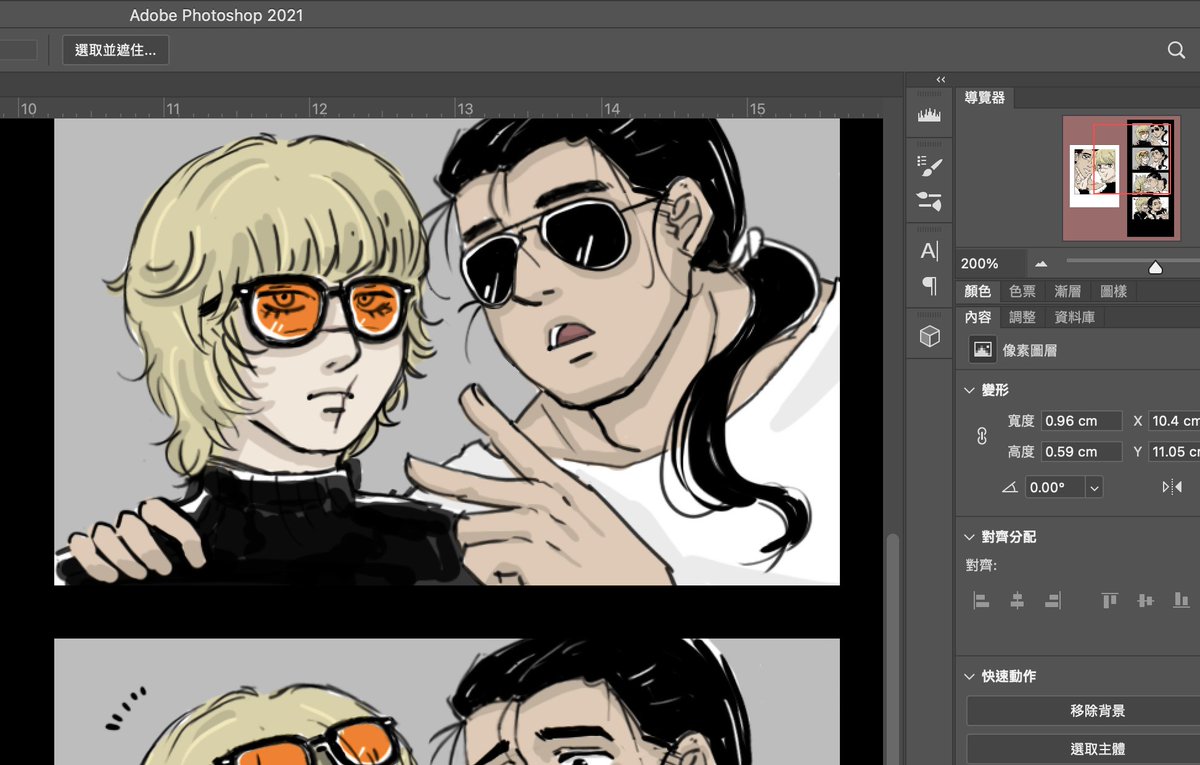Click the pixel layer type icon
This screenshot has height=765, width=1200.
(x=982, y=350)
